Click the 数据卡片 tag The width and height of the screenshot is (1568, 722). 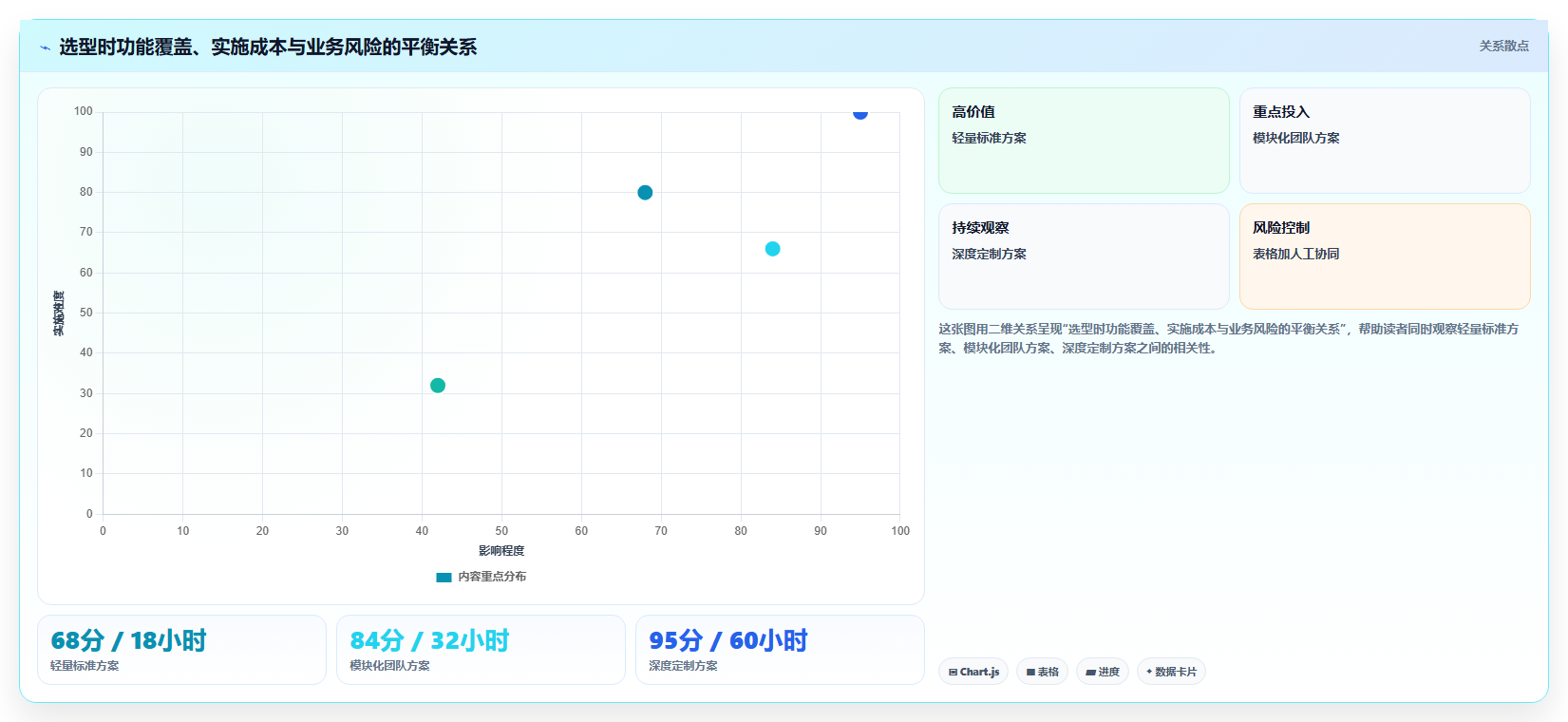coord(1171,672)
